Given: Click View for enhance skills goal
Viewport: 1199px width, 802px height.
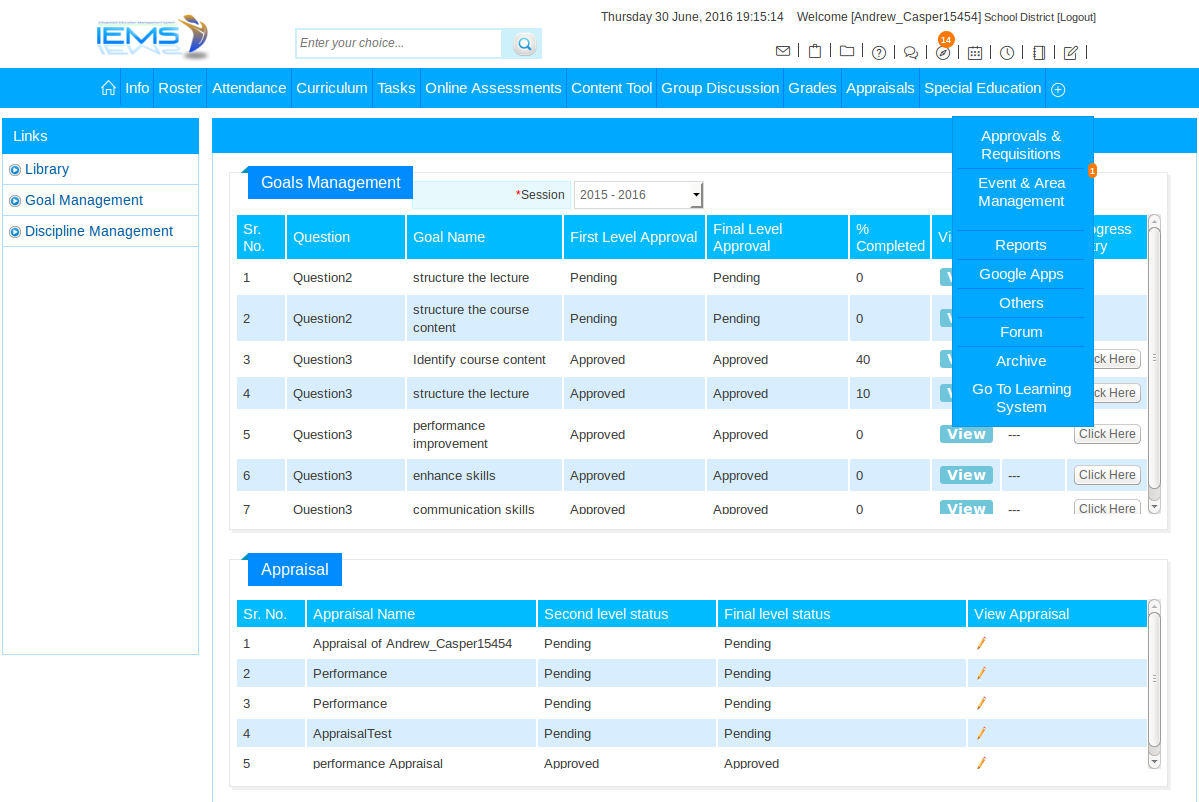Looking at the screenshot, I should pyautogui.click(x=966, y=476).
